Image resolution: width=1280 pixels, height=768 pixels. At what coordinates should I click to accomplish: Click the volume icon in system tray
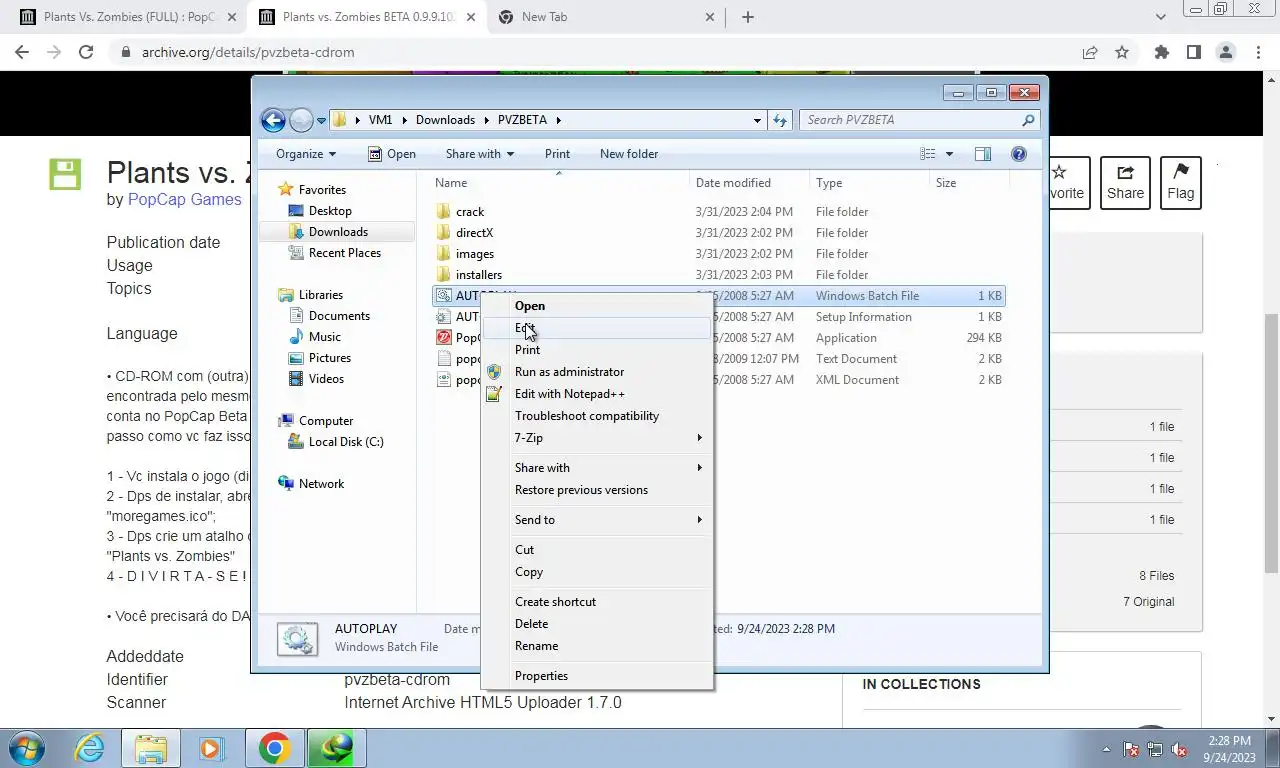click(x=1179, y=749)
